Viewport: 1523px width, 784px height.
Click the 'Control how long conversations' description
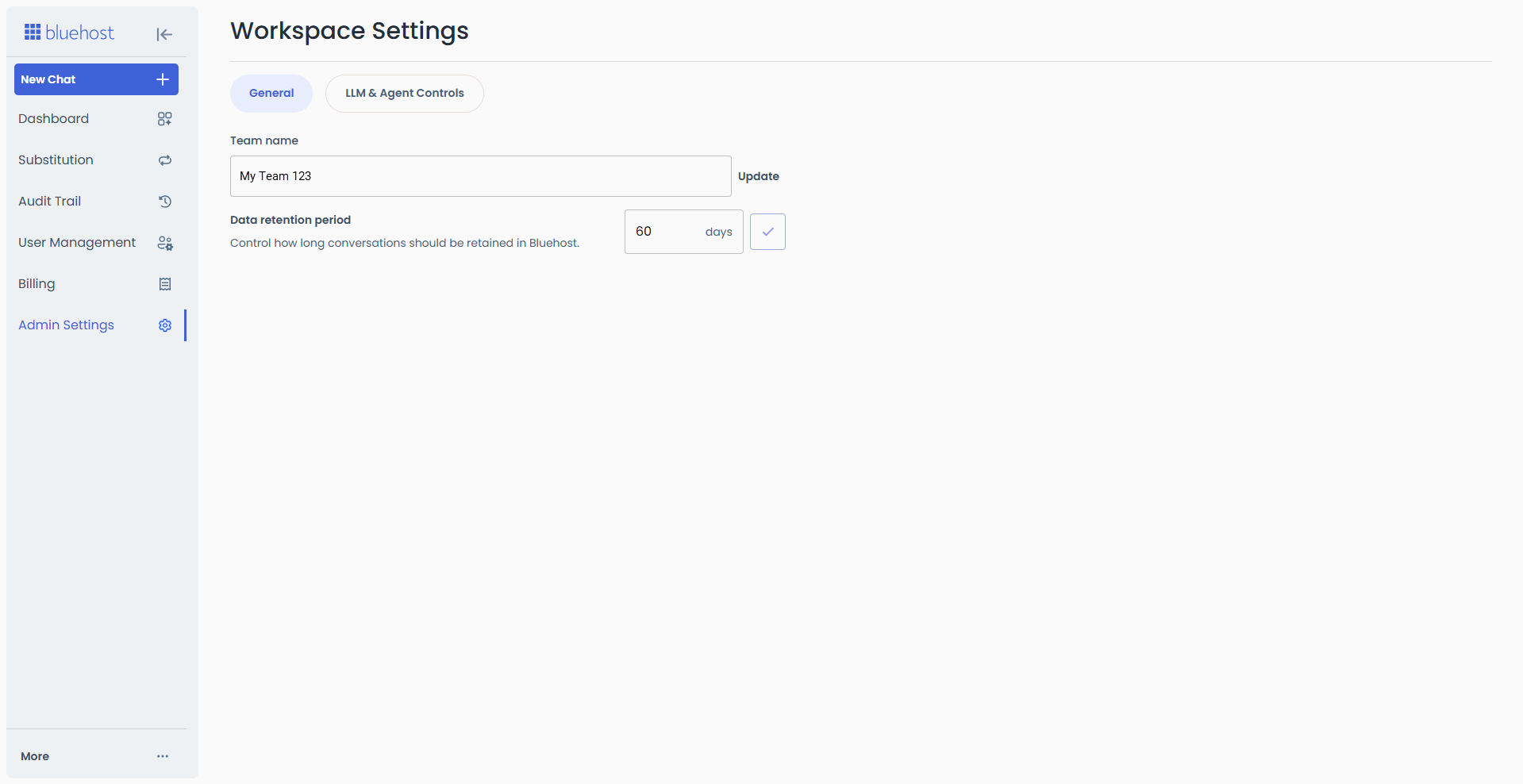[x=405, y=243]
